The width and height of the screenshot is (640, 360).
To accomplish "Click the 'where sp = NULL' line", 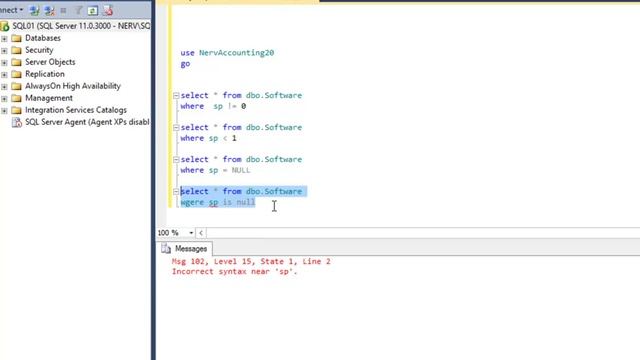I will 216,170.
